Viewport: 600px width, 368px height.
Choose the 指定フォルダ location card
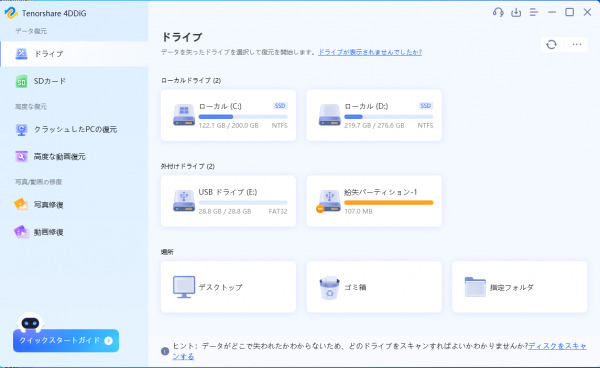520,287
